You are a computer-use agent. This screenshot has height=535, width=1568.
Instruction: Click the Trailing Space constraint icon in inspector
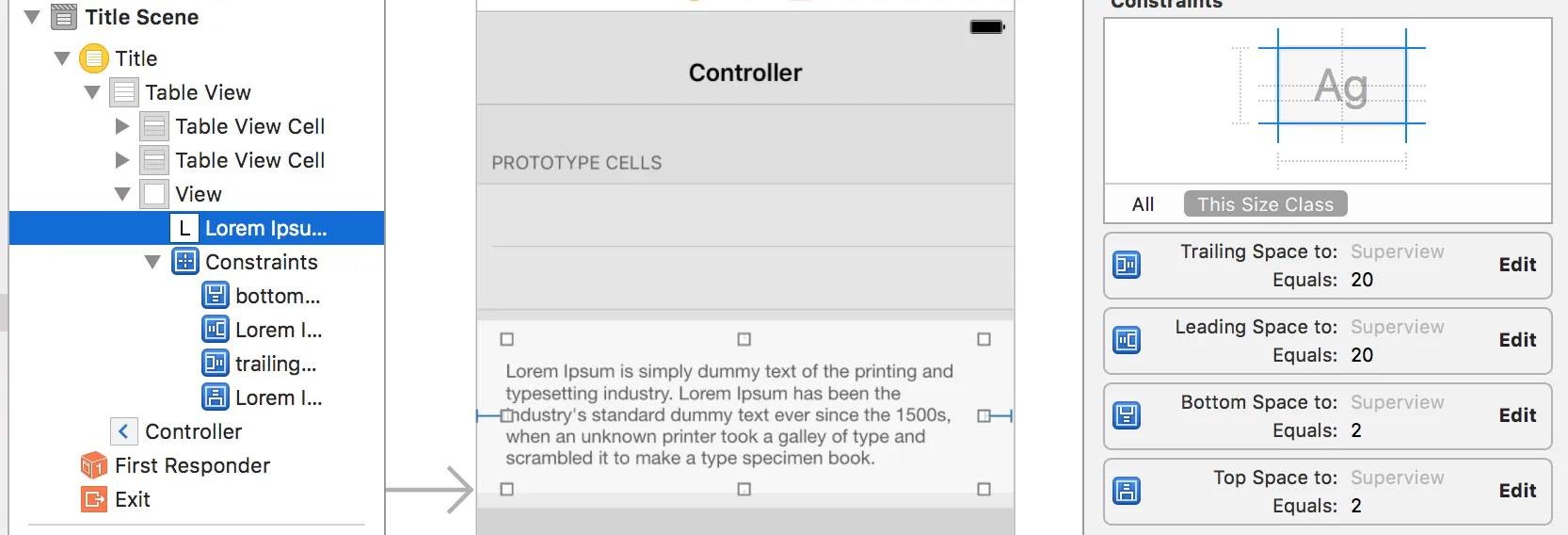pos(1127,266)
